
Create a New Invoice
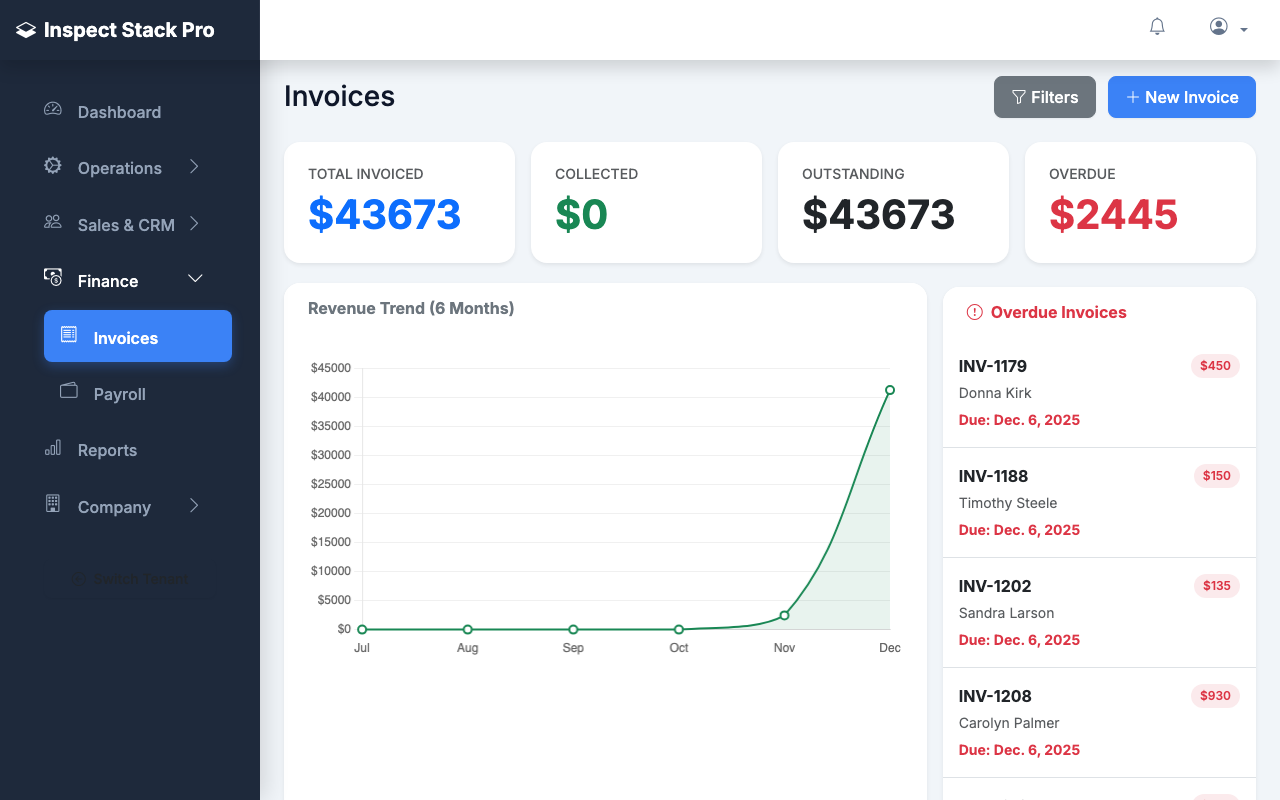click(x=1182, y=97)
